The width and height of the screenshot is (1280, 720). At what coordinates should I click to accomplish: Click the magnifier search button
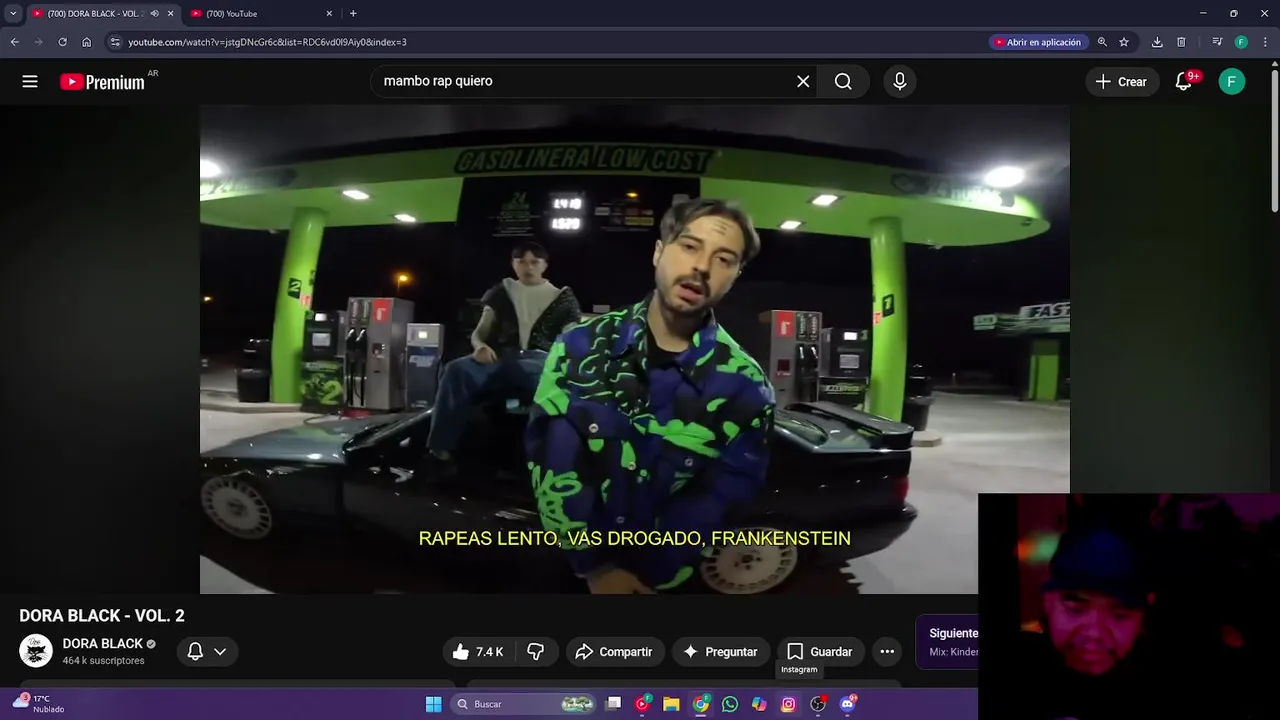pyautogui.click(x=843, y=82)
